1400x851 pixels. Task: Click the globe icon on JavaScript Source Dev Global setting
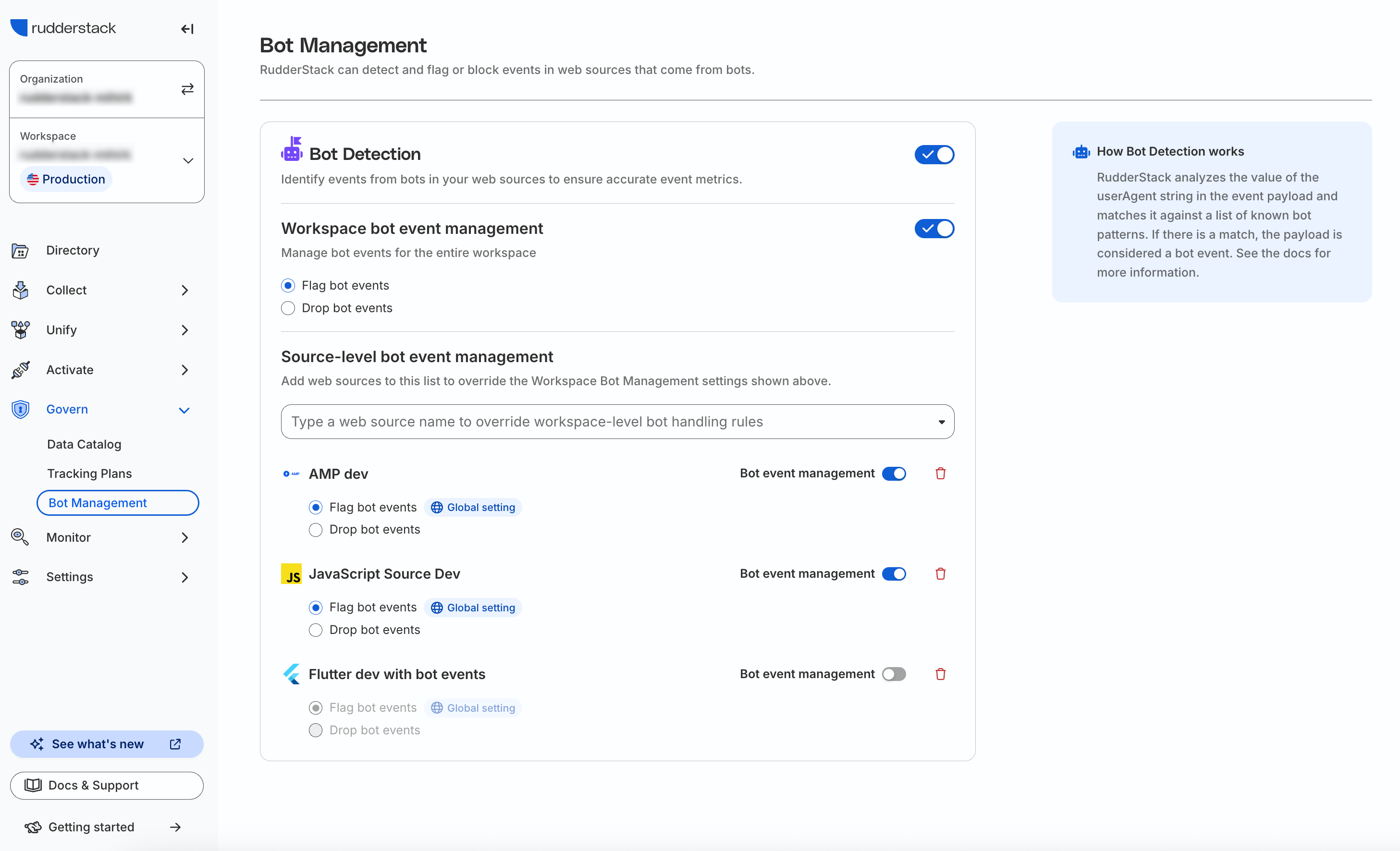436,608
